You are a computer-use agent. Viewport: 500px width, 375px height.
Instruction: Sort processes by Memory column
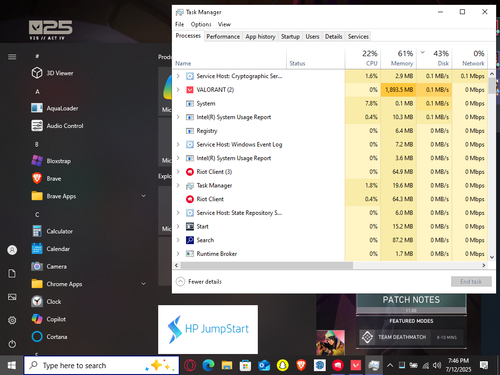point(399,58)
